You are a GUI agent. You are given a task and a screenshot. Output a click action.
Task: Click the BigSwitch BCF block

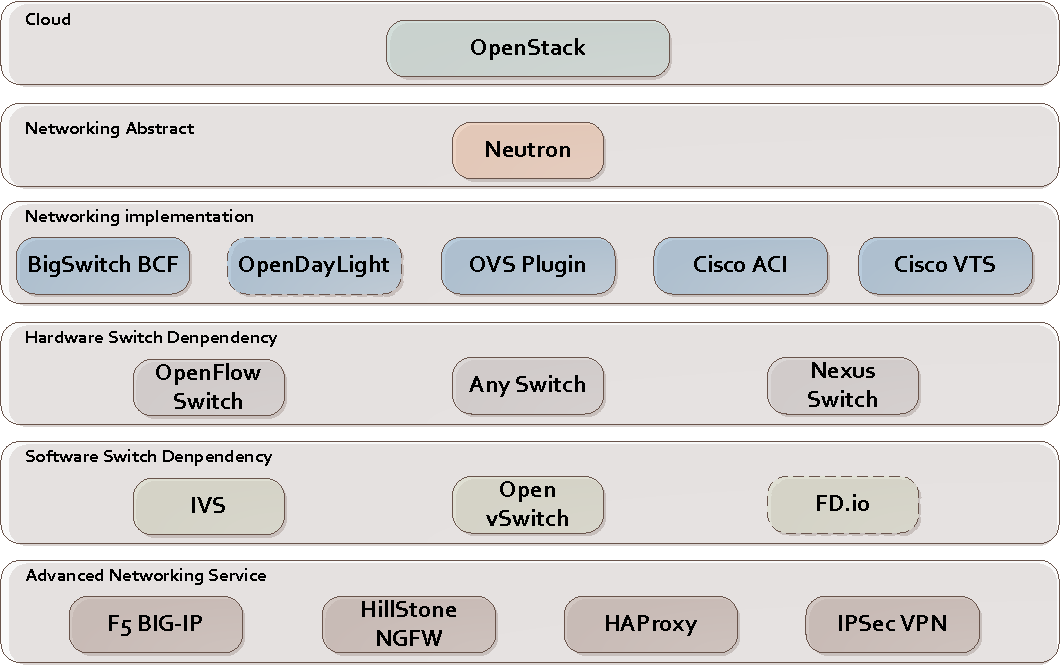click(103, 265)
